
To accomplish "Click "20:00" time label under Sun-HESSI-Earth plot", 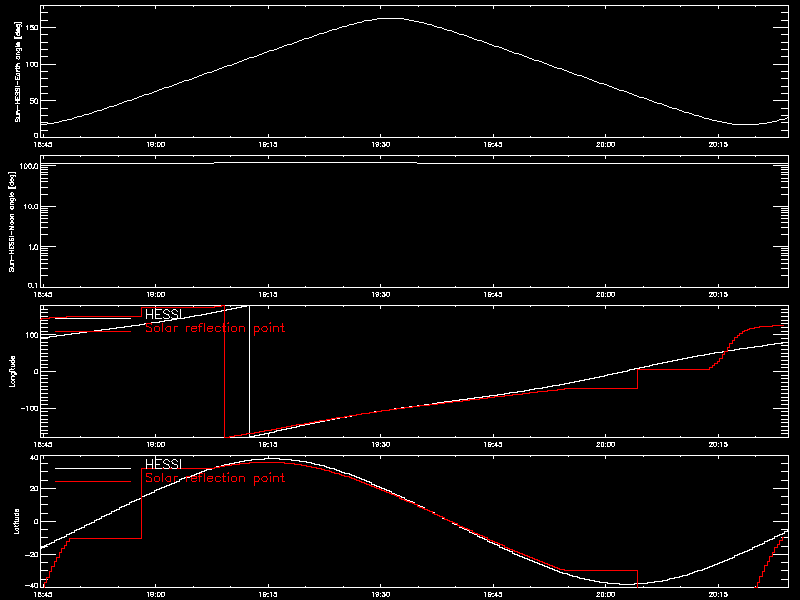I will click(606, 144).
